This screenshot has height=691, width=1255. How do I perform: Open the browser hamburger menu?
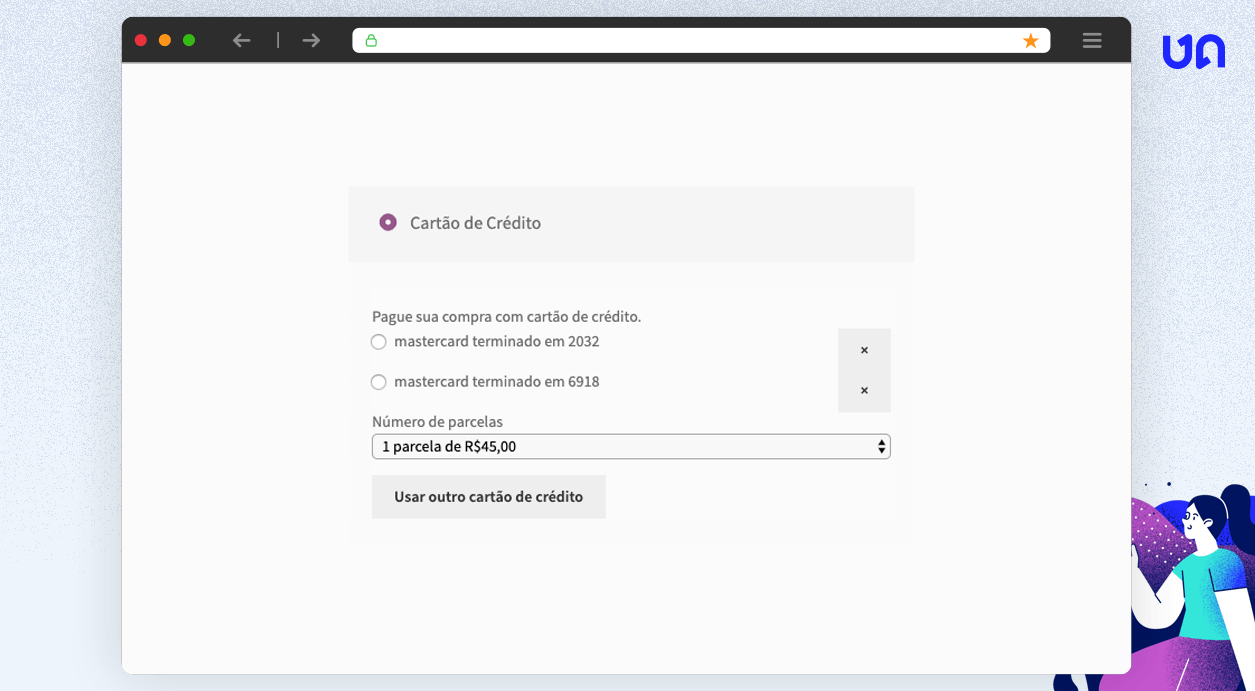(x=1092, y=40)
